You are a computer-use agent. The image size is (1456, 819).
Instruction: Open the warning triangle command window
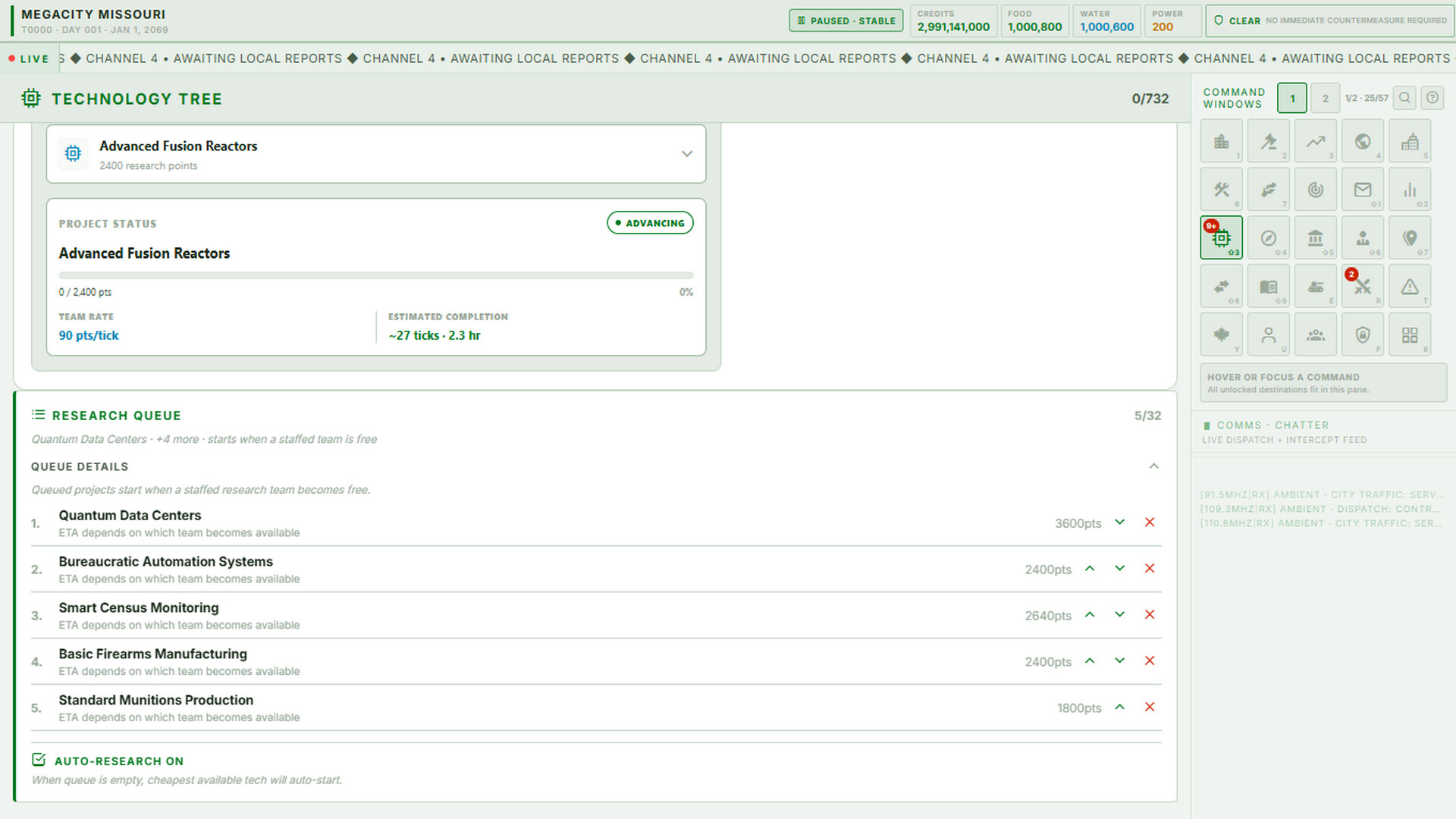click(1410, 287)
